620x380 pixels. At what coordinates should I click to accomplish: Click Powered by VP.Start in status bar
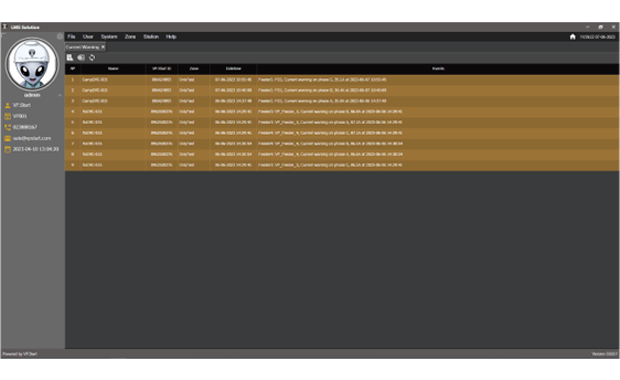(20, 354)
